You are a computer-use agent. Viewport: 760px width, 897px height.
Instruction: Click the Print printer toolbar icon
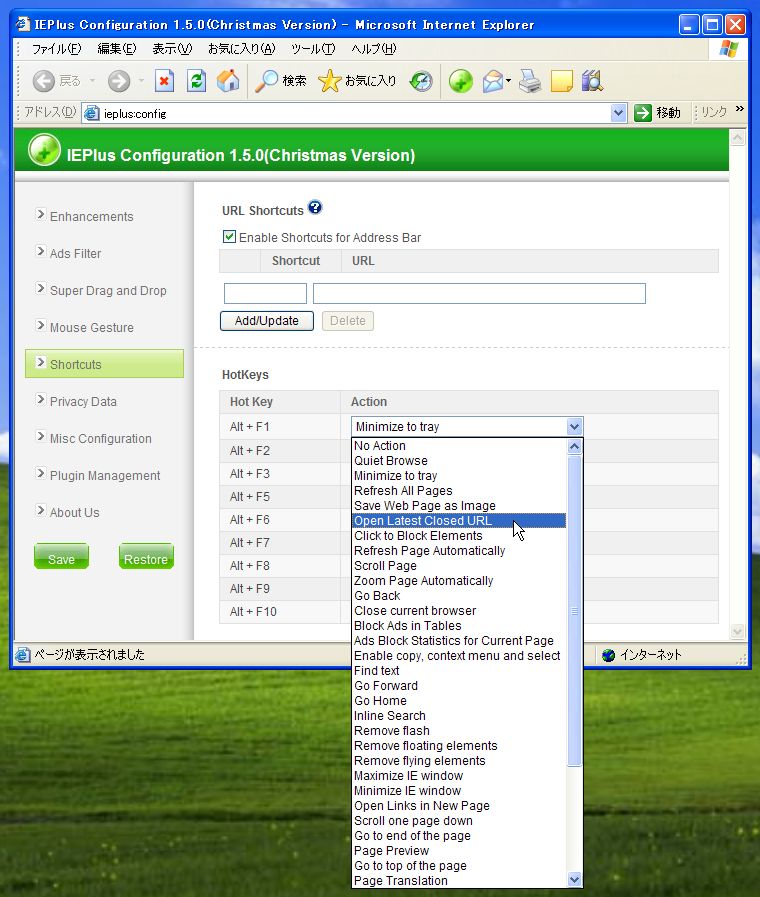(x=530, y=81)
